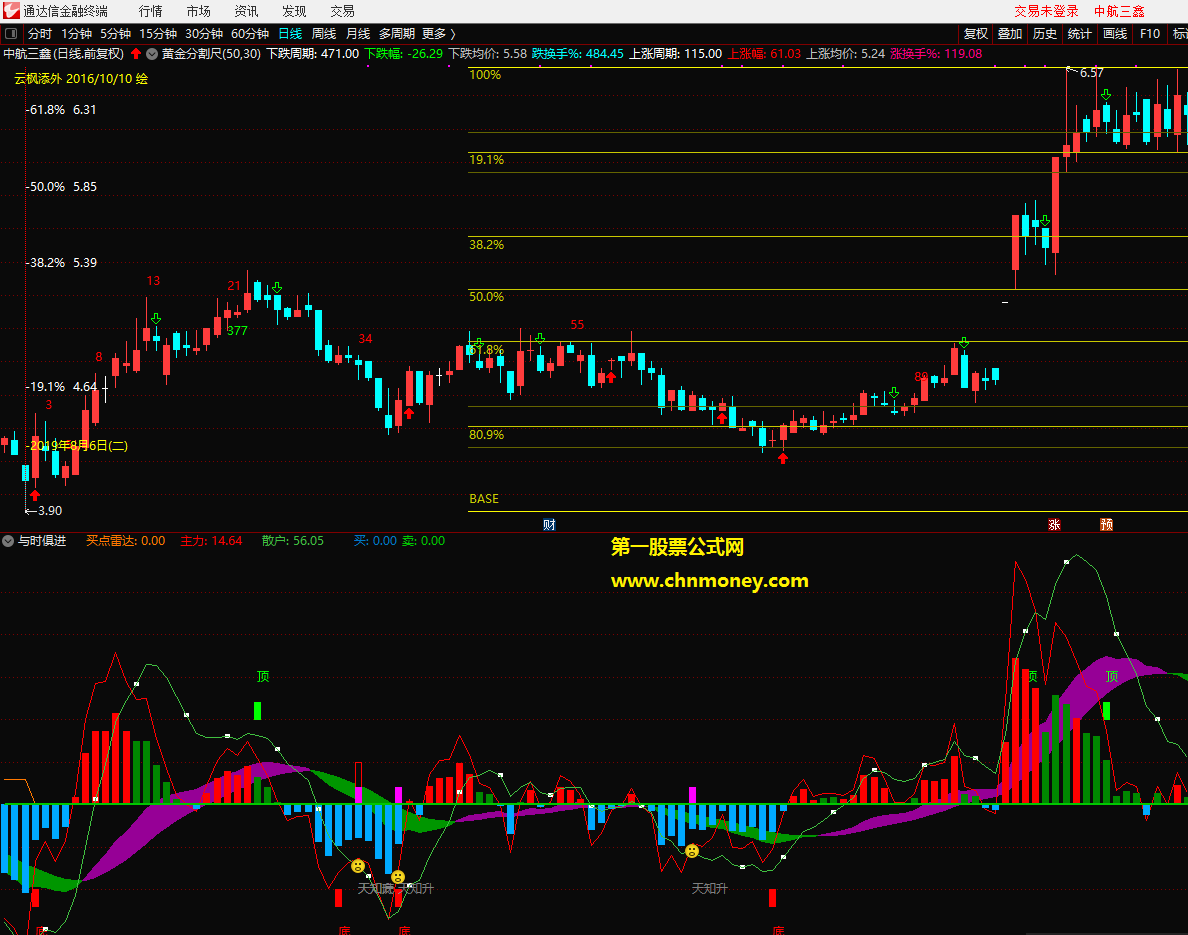Click the 中航三鑫 stock name at top right
This screenshot has width=1188, height=935.
(x=1119, y=11)
